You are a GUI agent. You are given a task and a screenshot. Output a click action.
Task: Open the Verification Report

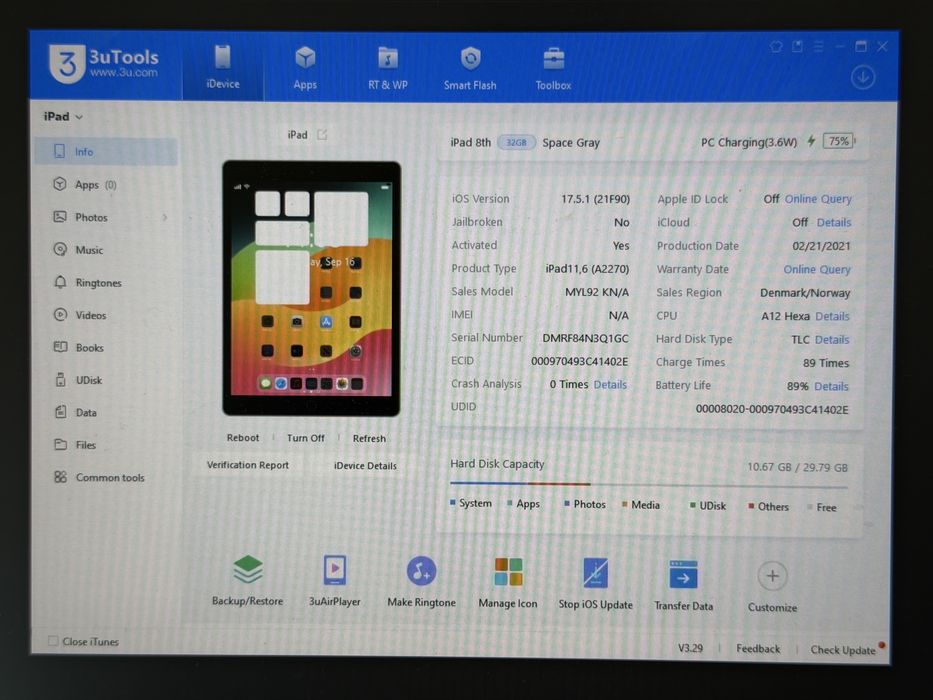[x=248, y=465]
